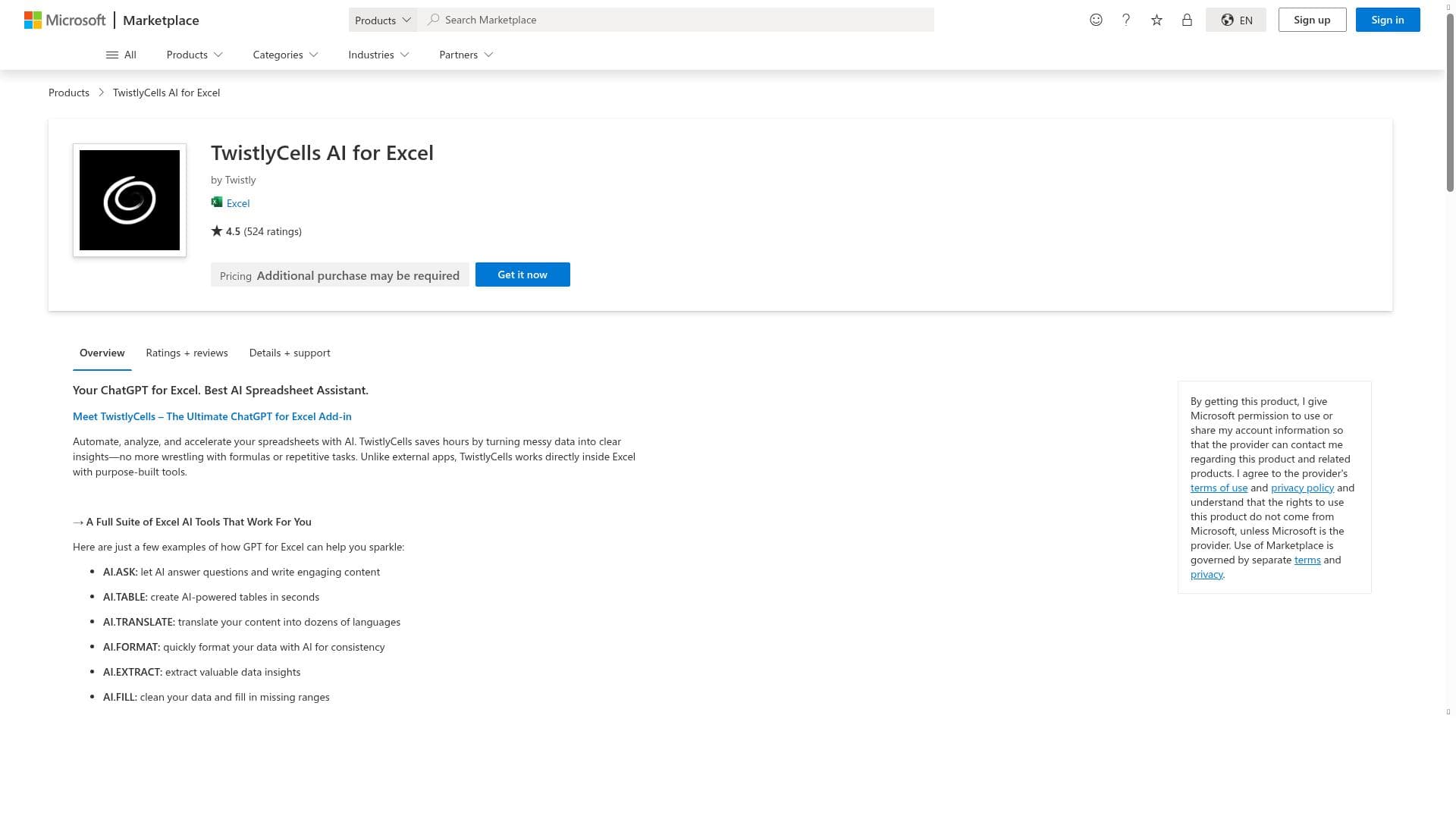The height and width of the screenshot is (819, 1456).
Task: Open the provider's privacy policy link
Action: 1302,488
